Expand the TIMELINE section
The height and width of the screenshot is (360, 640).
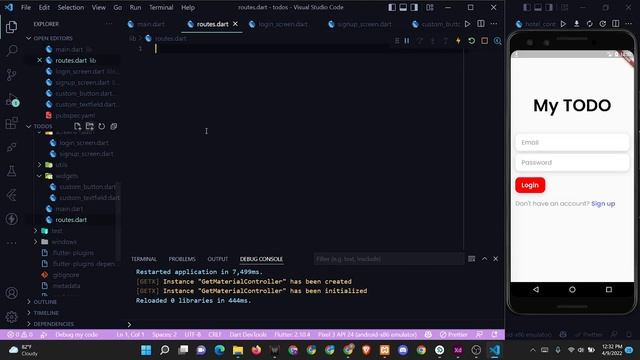tap(46, 313)
